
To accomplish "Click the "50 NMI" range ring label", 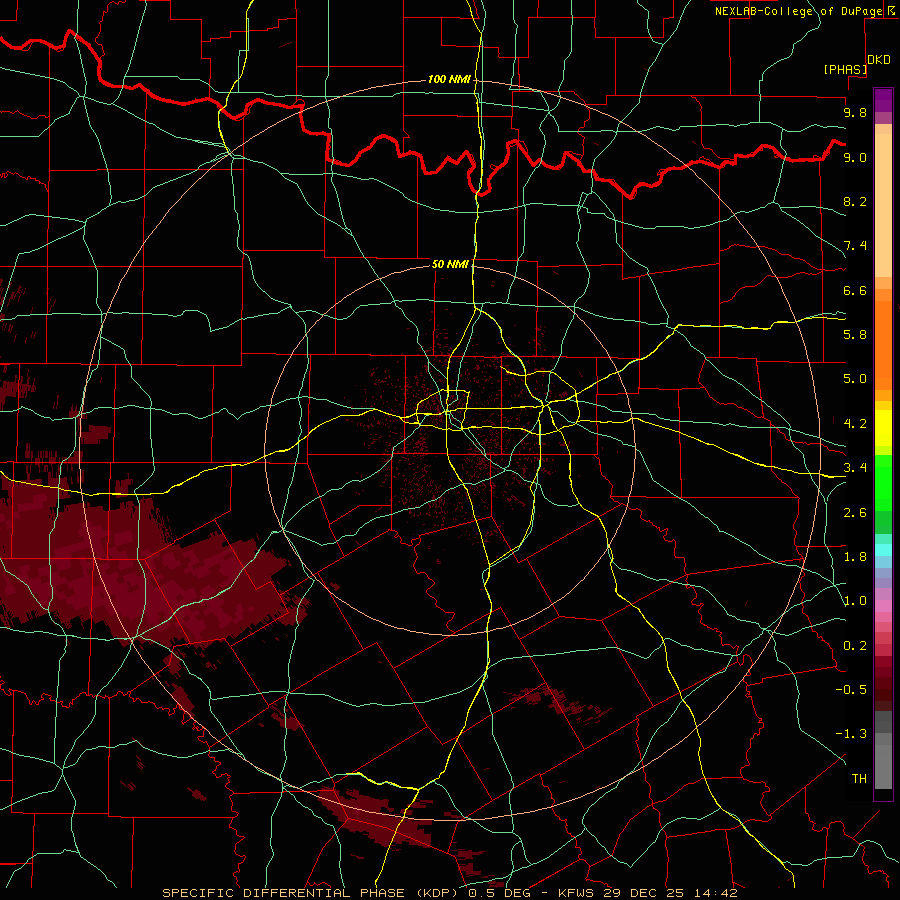I will point(450,264).
